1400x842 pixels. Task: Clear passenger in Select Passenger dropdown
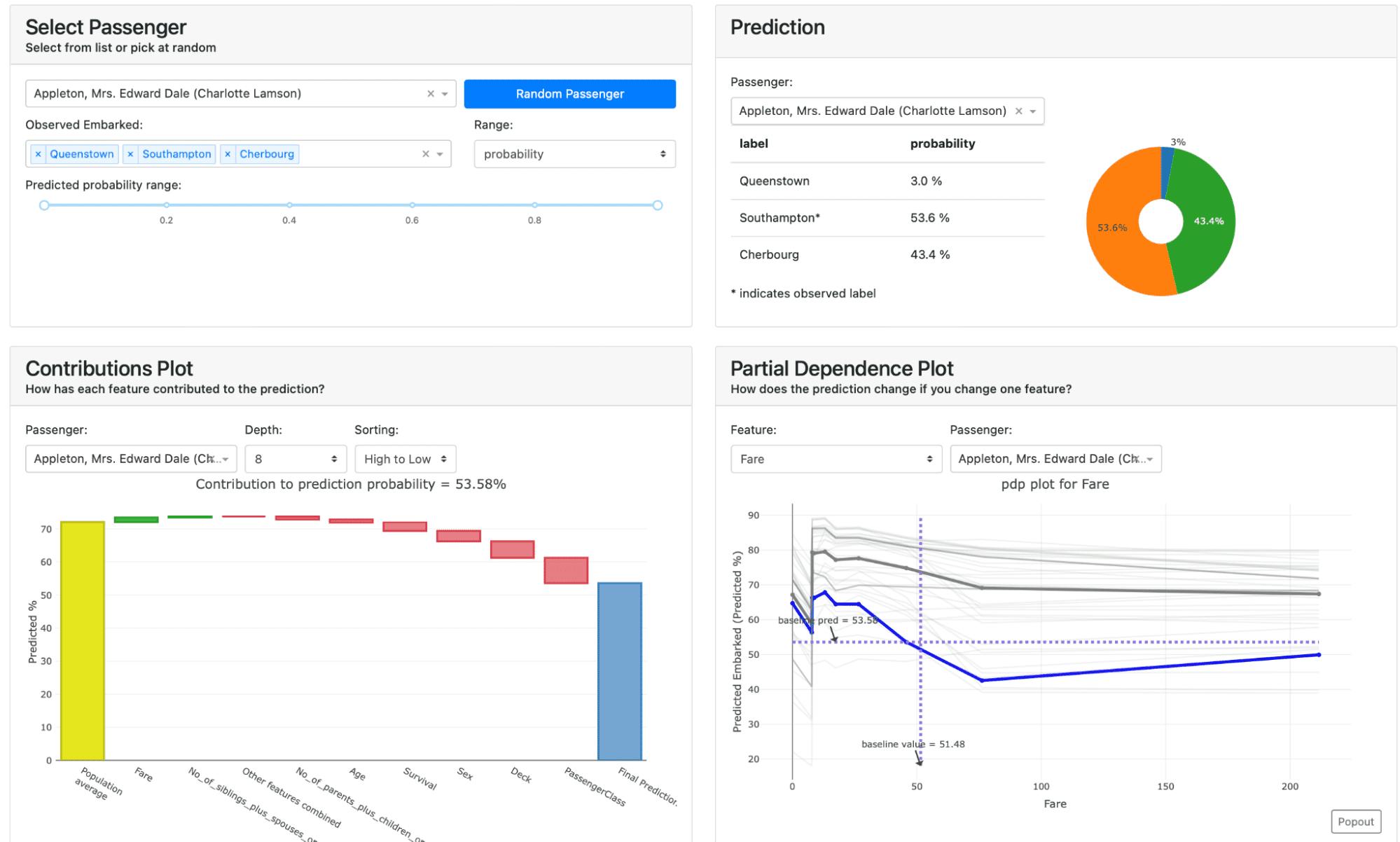point(430,94)
